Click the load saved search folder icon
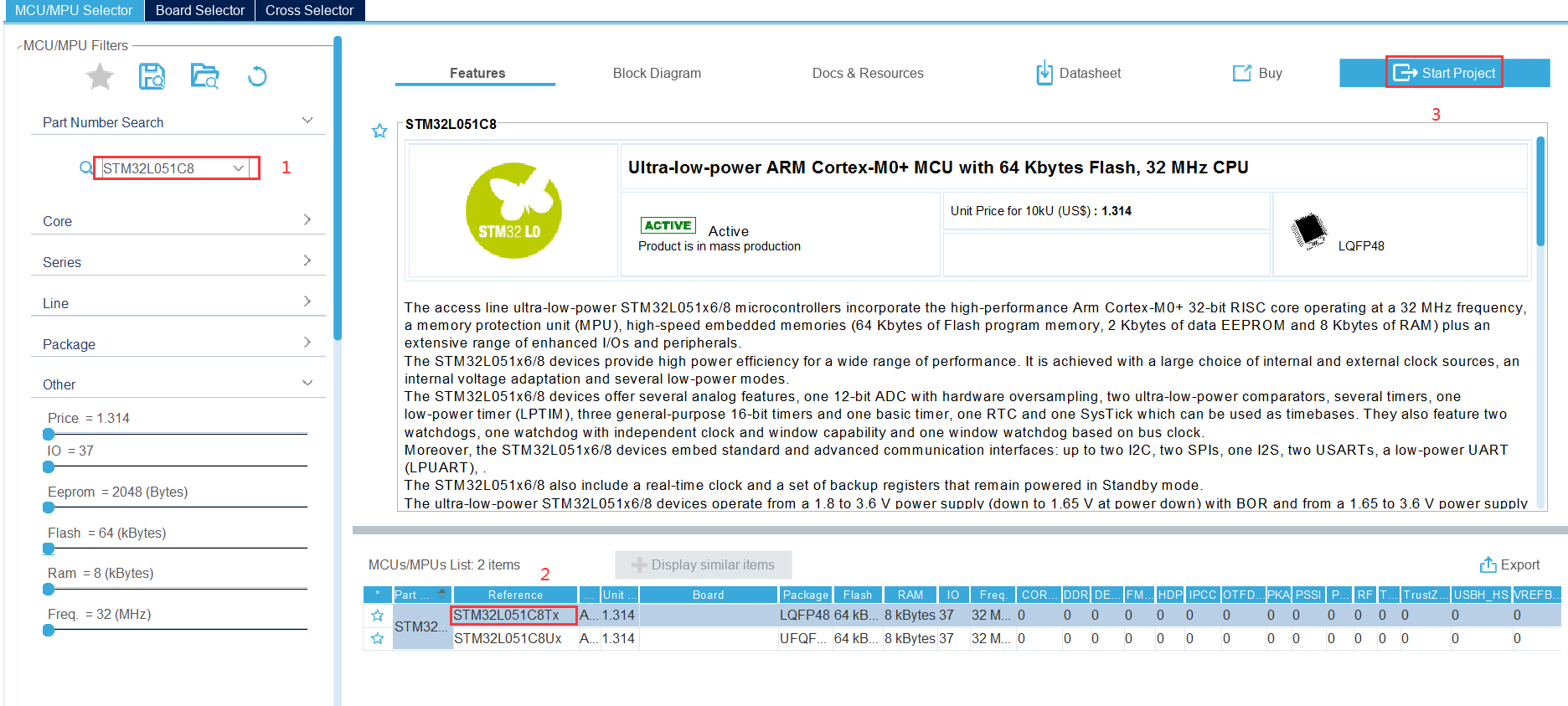 [204, 77]
